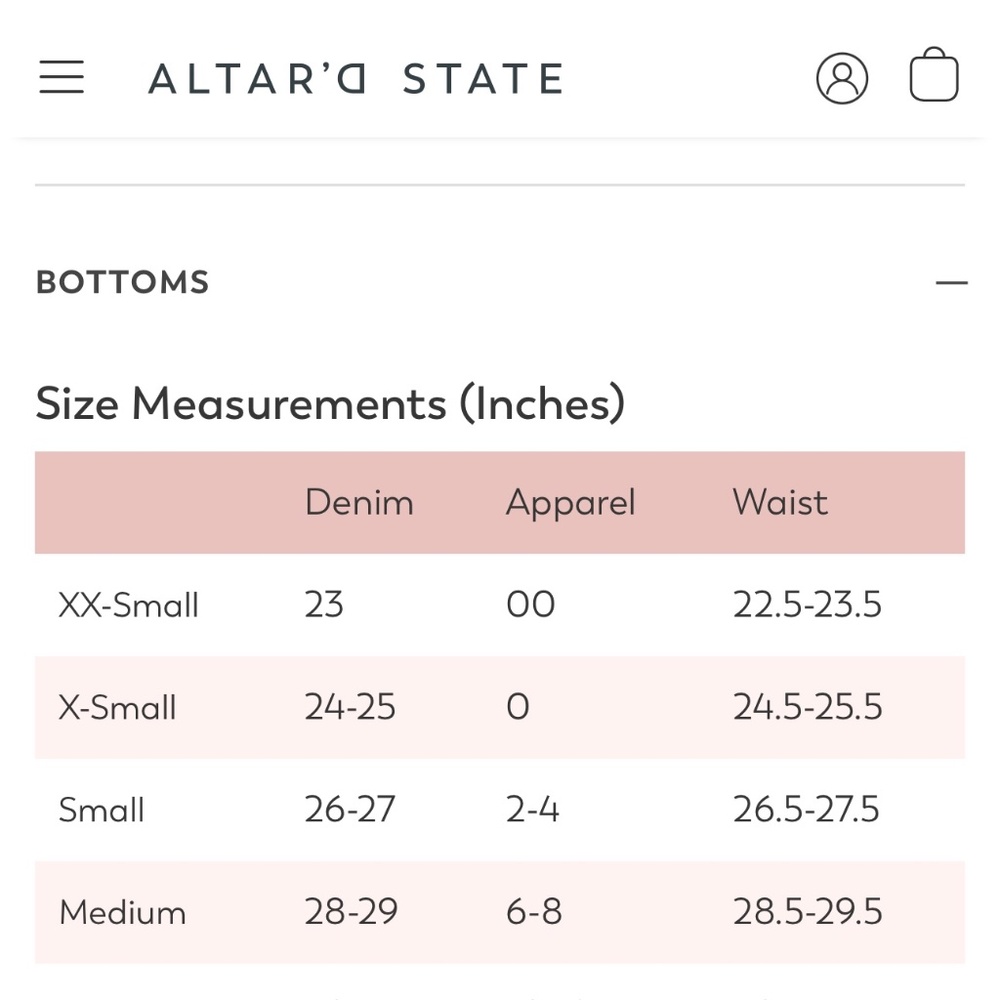The width and height of the screenshot is (1000, 1000).
Task: Select the X-Small row label
Action: point(117,707)
